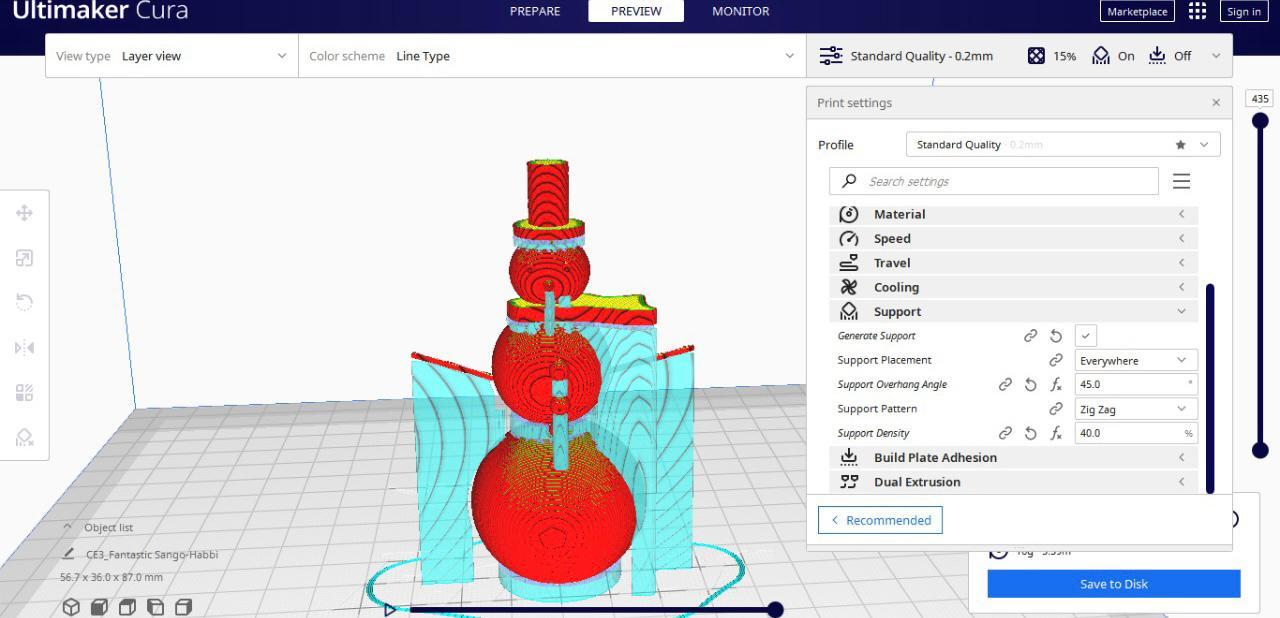1280x618 pixels.
Task: Switch to the PREVIEW stage
Action: [636, 11]
